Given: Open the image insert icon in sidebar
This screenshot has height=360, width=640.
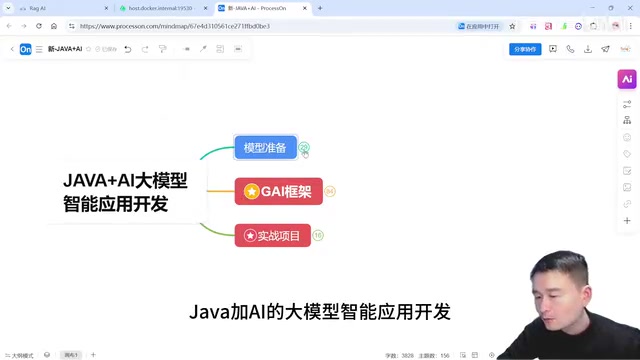Looking at the screenshot, I should pyautogui.click(x=627, y=187).
